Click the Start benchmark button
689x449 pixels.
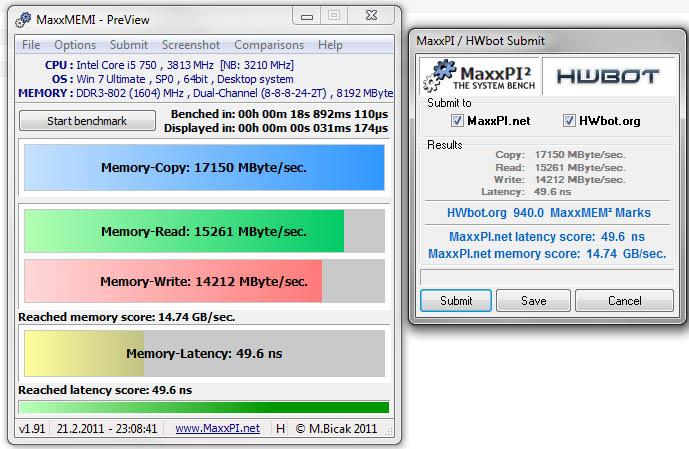click(x=87, y=121)
